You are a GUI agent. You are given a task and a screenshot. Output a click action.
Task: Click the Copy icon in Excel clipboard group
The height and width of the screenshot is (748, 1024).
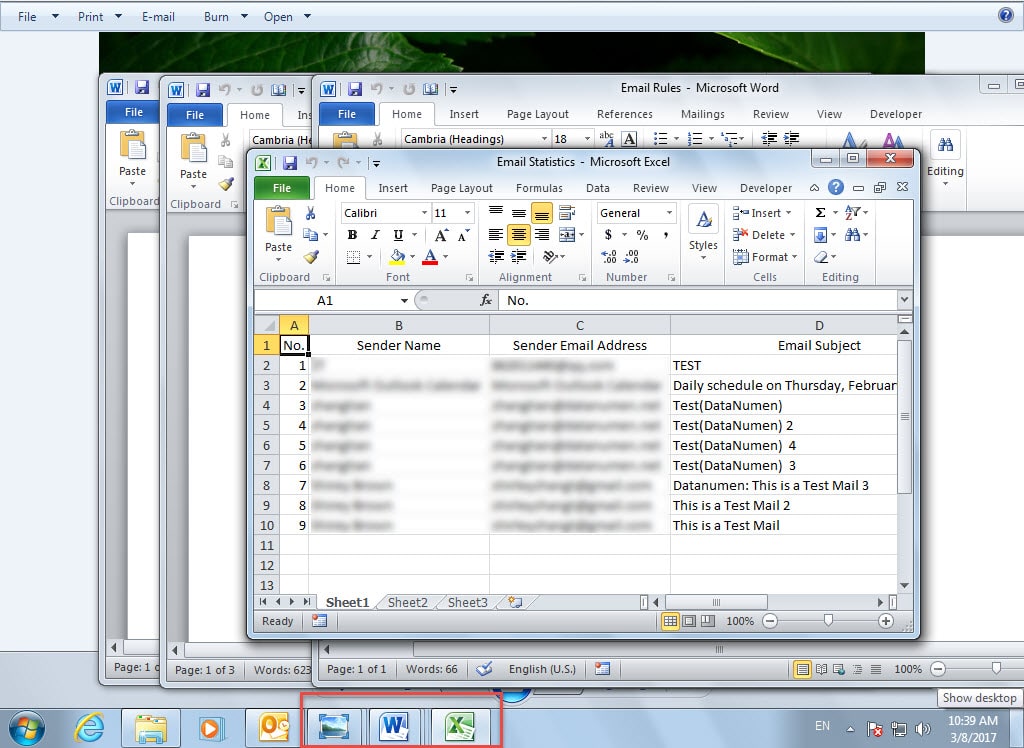click(x=310, y=235)
